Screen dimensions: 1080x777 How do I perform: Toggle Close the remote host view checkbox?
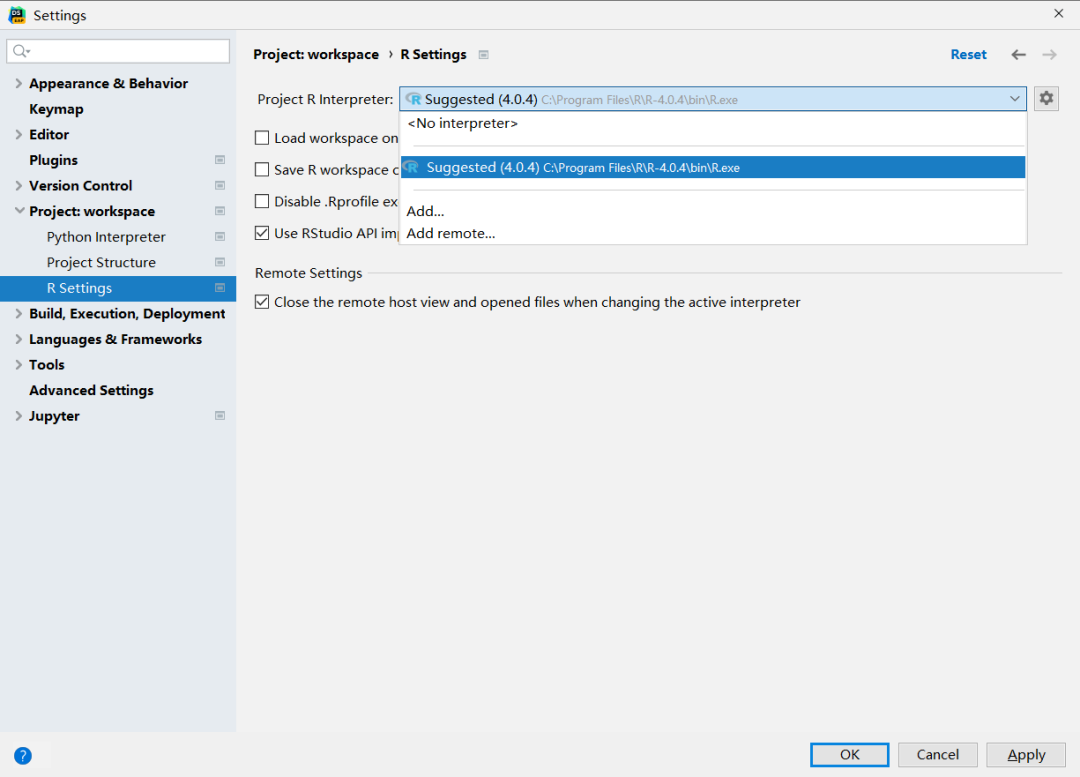(x=262, y=302)
